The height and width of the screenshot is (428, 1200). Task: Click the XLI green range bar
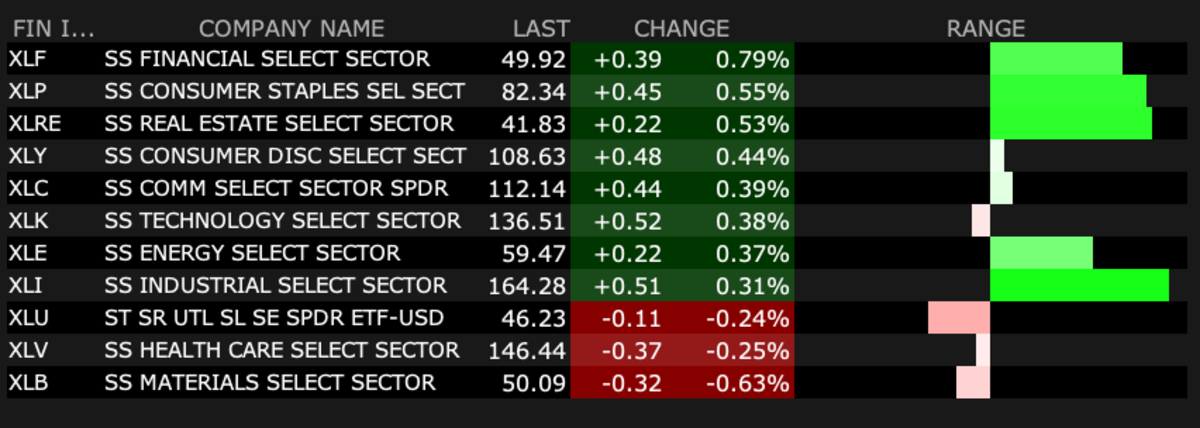pos(1079,285)
